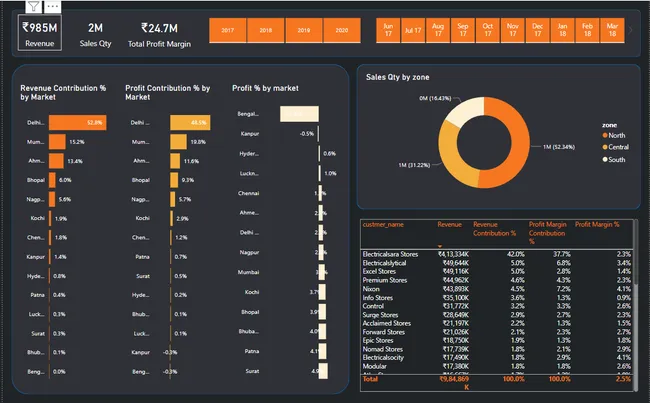Select the Electricalsytical customer row
The height and width of the screenshot is (403, 650).
(497, 263)
